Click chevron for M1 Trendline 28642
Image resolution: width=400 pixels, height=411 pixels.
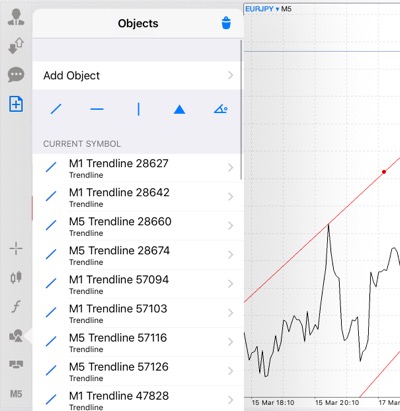click(x=230, y=196)
